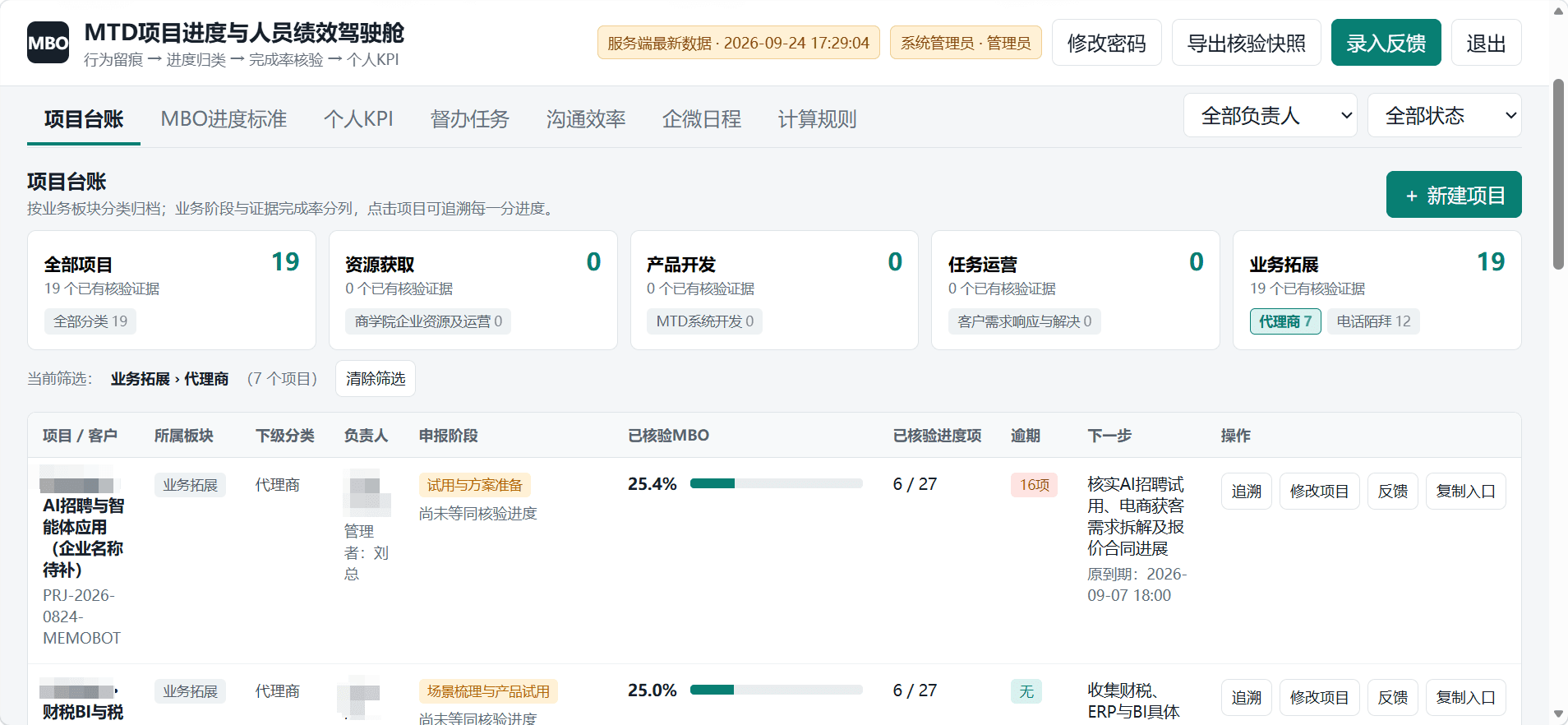Click 修改项目 for AI招聘 project
Viewport: 1568px width, 725px height.
[x=1319, y=491]
